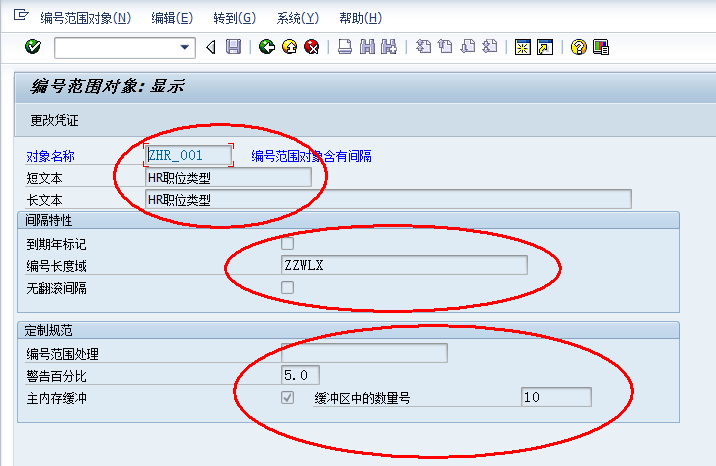Click the window menu icon at top-left

pyautogui.click(x=21, y=15)
